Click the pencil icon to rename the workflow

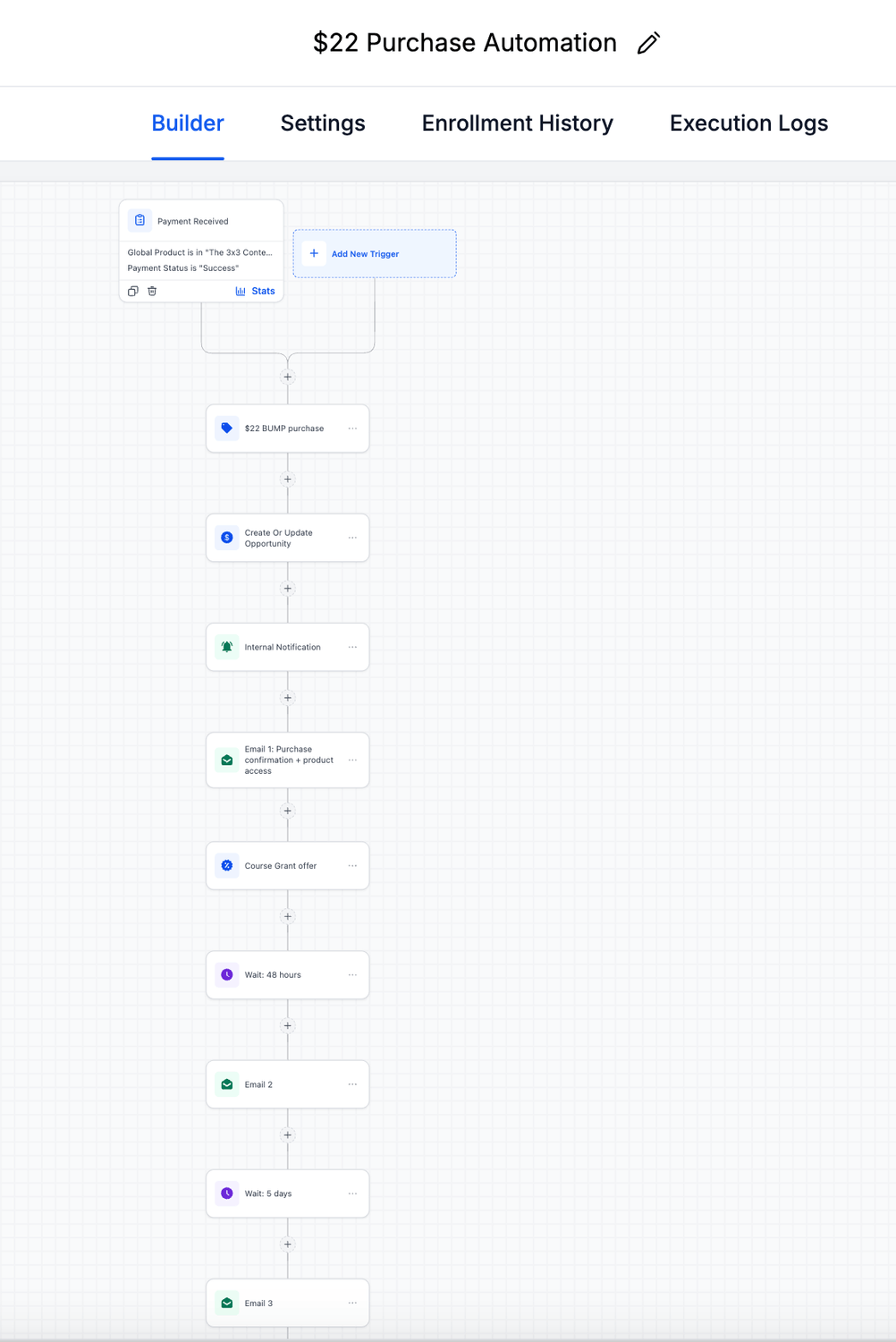[x=648, y=43]
